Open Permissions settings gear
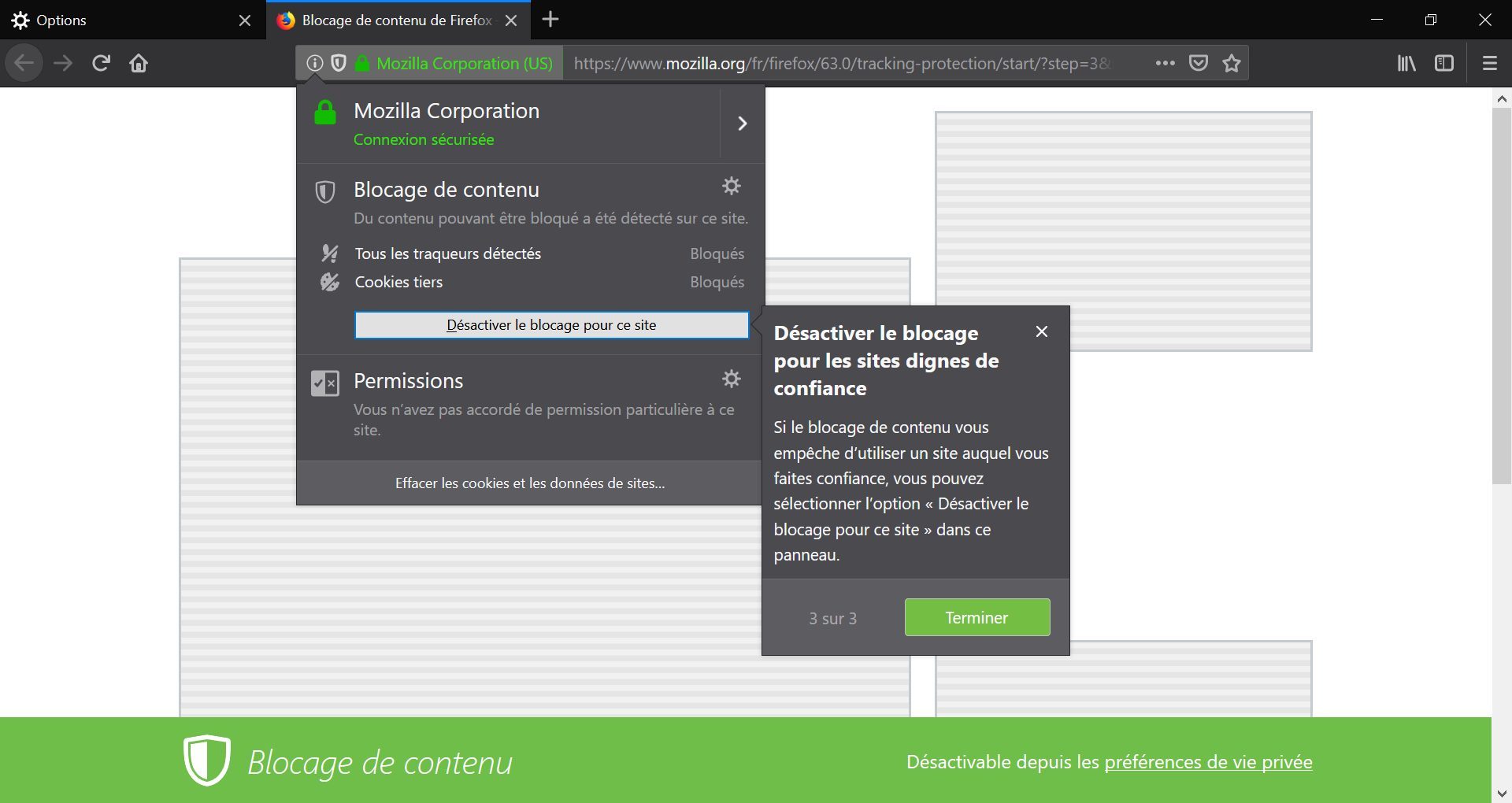 732,379
